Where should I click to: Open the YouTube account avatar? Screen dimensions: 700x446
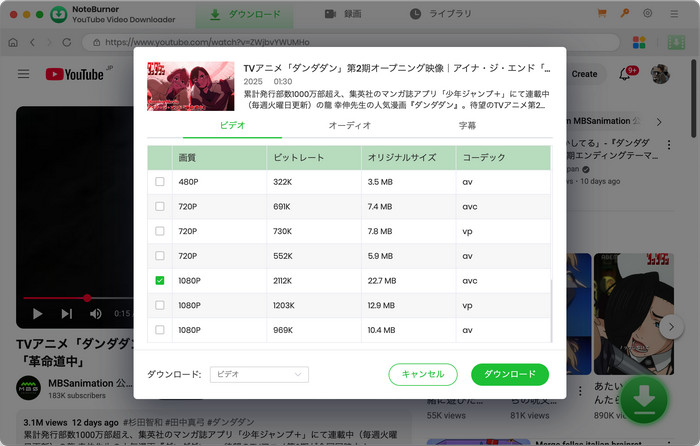point(660,74)
